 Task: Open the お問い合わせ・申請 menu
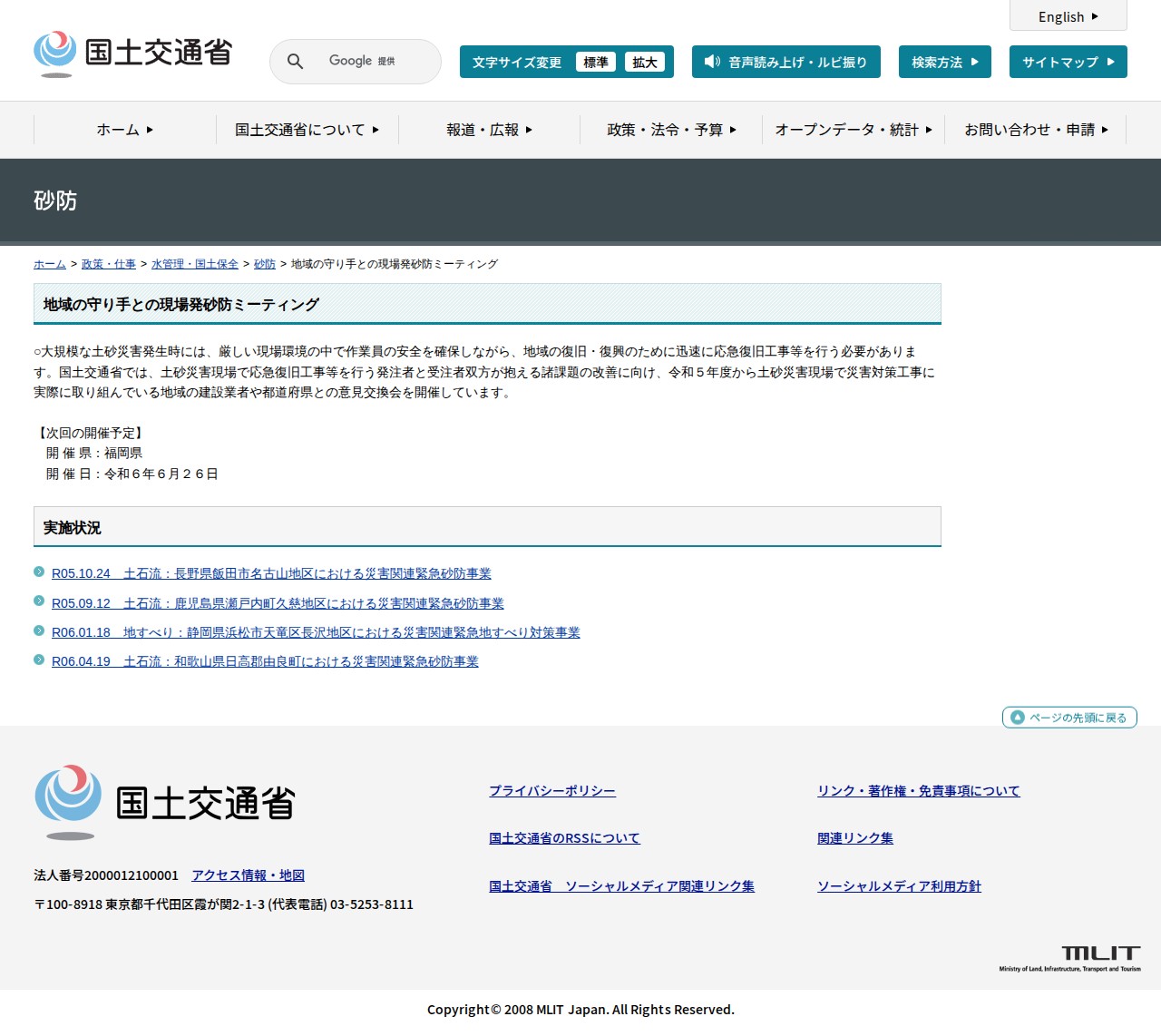(x=1036, y=130)
